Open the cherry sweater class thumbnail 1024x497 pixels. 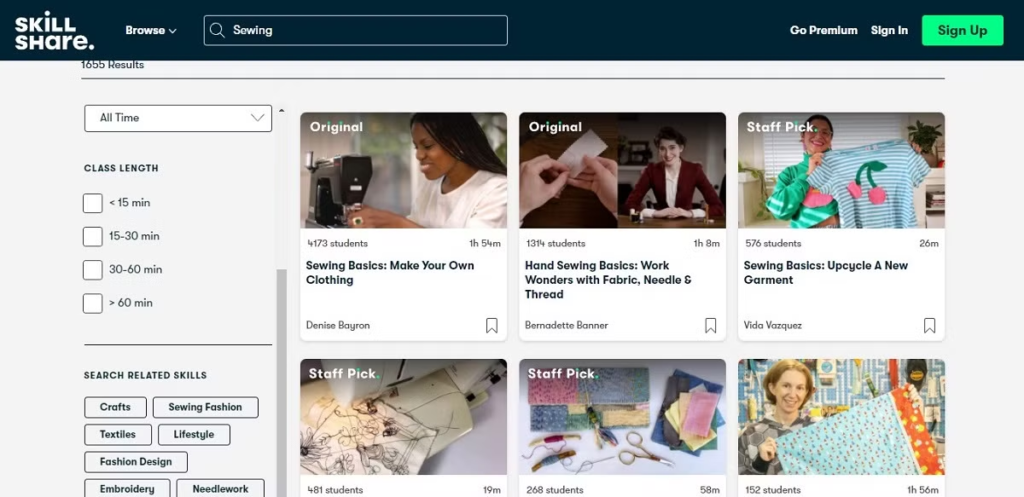click(x=841, y=170)
